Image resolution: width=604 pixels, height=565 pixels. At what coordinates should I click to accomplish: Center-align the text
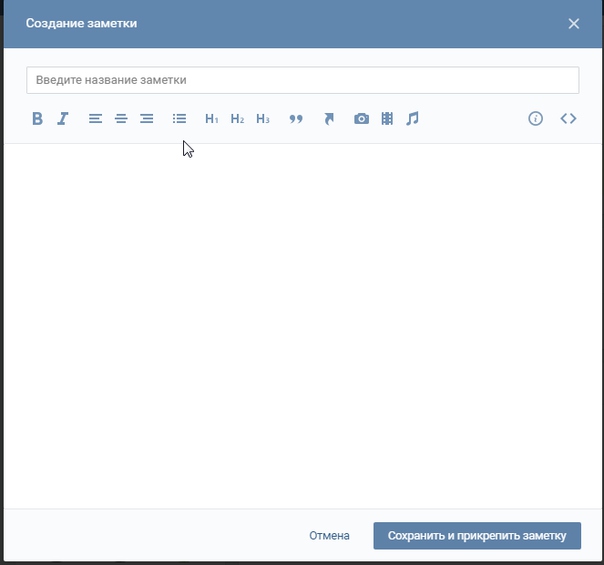121,119
